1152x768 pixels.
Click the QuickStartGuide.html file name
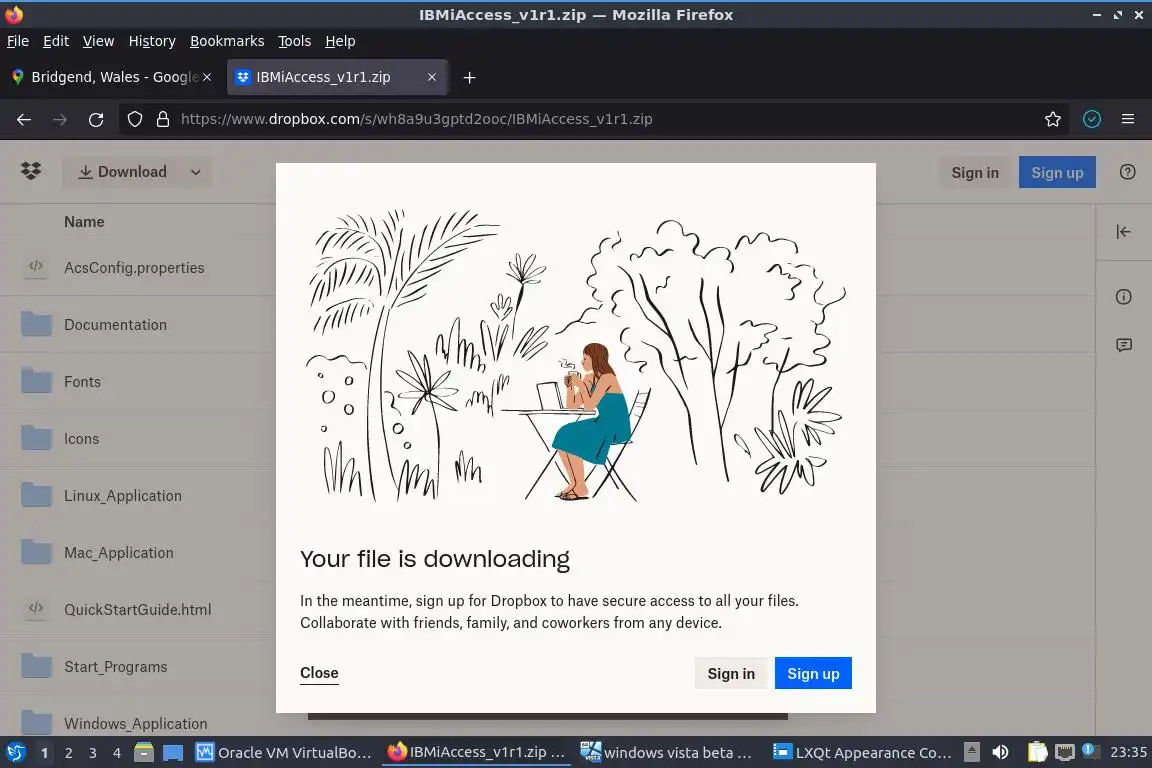pyautogui.click(x=137, y=609)
